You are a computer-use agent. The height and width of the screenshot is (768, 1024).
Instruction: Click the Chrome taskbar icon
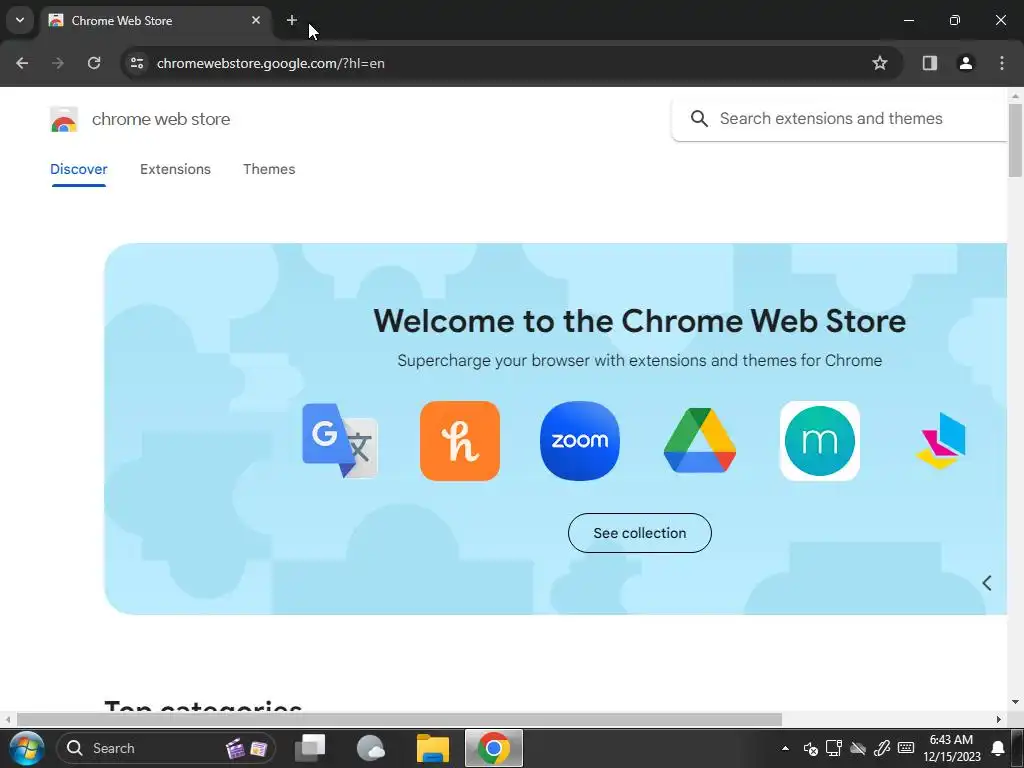(494, 748)
